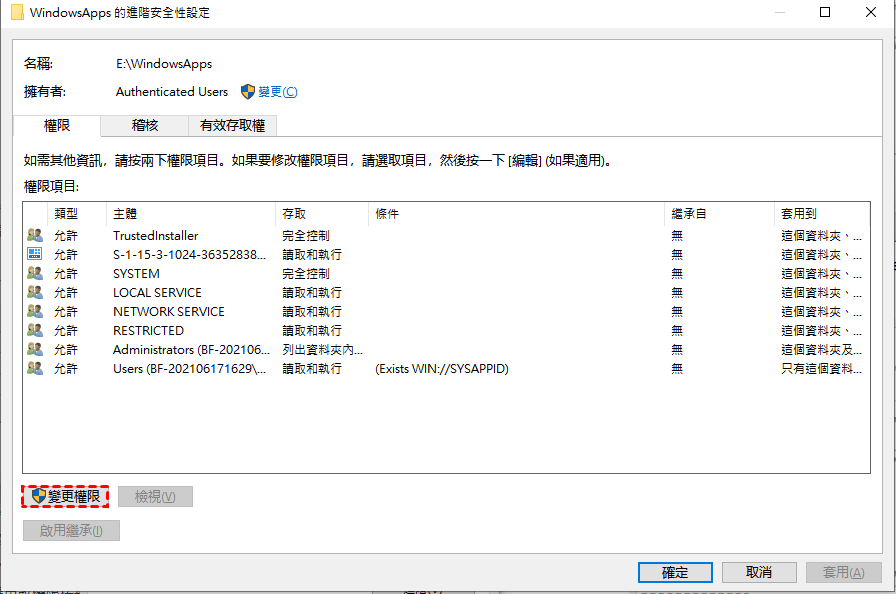Confirm with the 確定 button
The width and height of the screenshot is (896, 594).
(675, 572)
